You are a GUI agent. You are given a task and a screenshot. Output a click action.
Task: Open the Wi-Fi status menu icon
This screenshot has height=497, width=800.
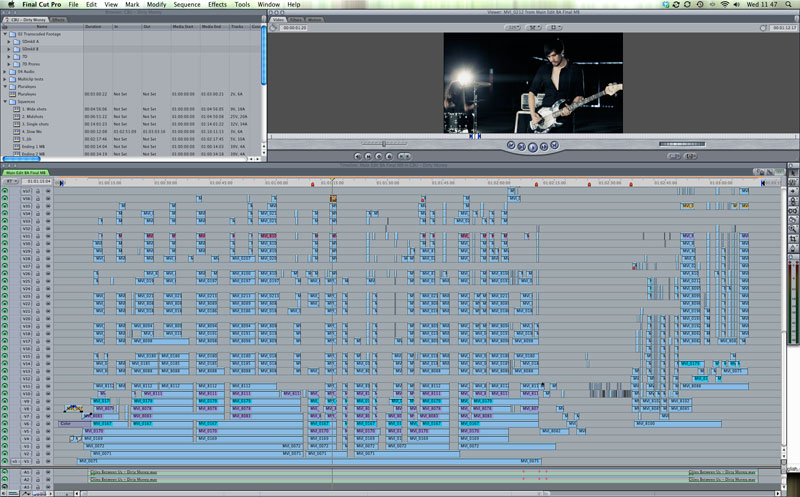coord(724,5)
